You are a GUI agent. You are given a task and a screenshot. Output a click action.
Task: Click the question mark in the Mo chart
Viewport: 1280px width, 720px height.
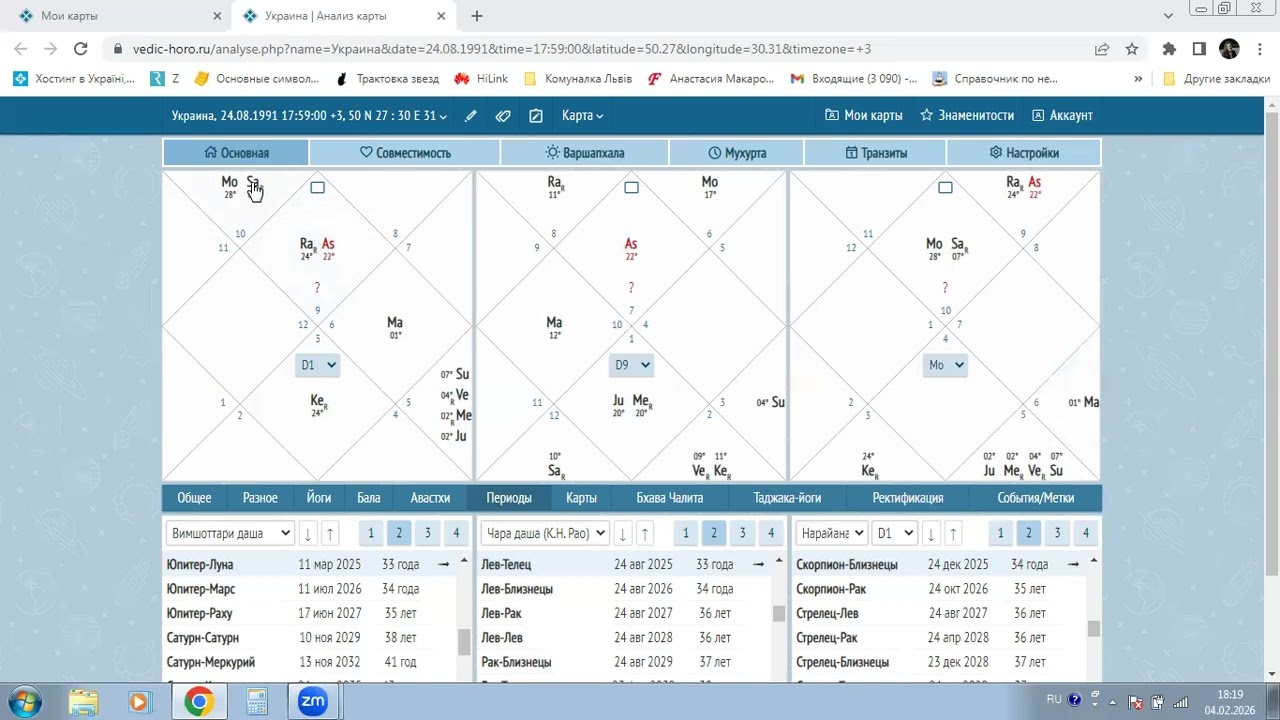click(x=945, y=288)
